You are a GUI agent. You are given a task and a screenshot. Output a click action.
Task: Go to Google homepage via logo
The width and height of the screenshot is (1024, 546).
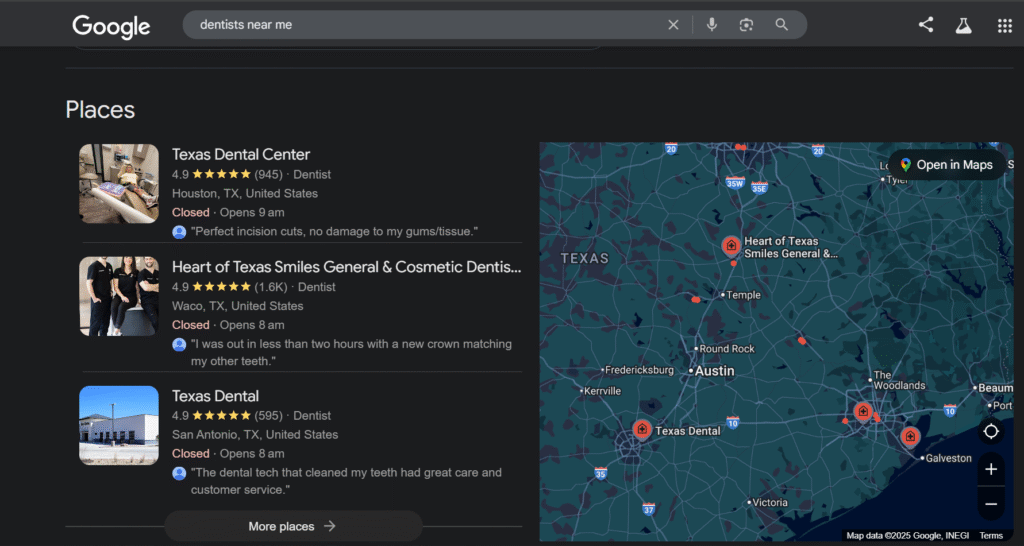click(111, 26)
